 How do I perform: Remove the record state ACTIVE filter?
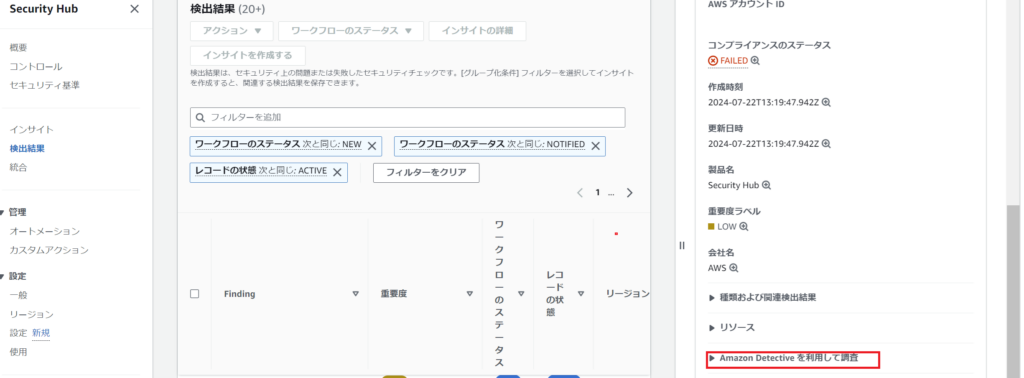tap(337, 172)
